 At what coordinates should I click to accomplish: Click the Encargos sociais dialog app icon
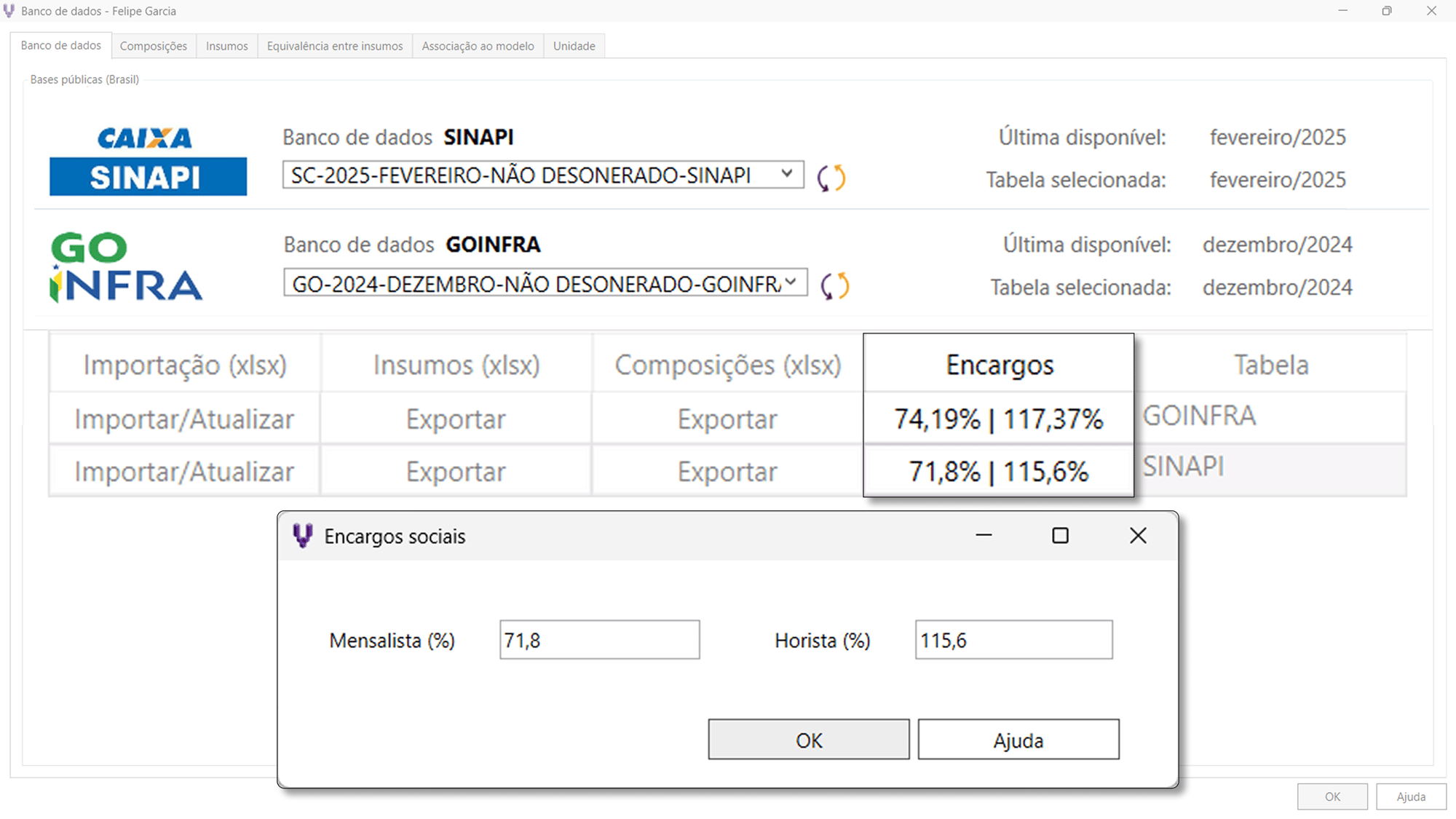pyautogui.click(x=302, y=536)
